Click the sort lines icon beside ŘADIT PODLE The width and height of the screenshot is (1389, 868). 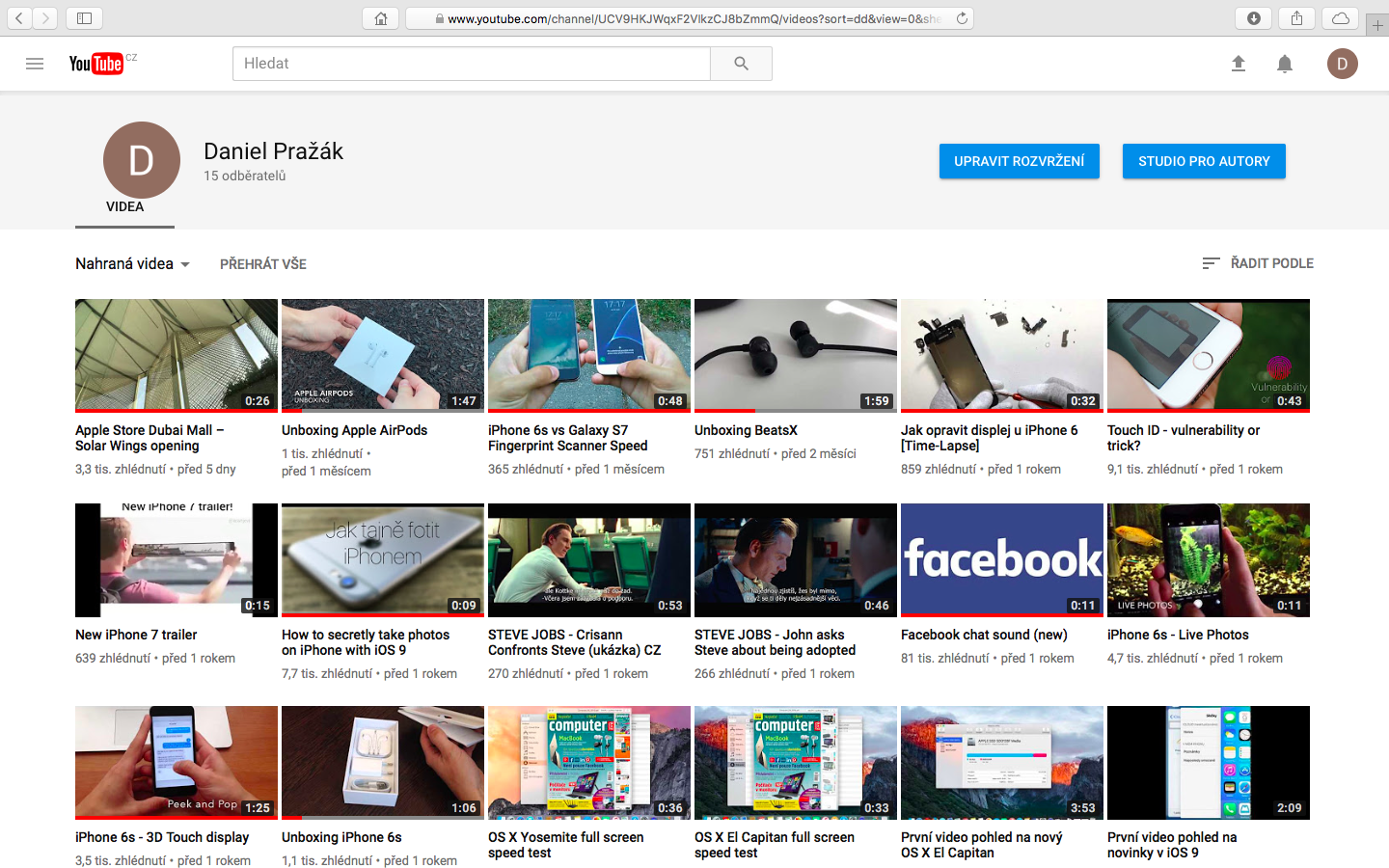tap(1212, 263)
